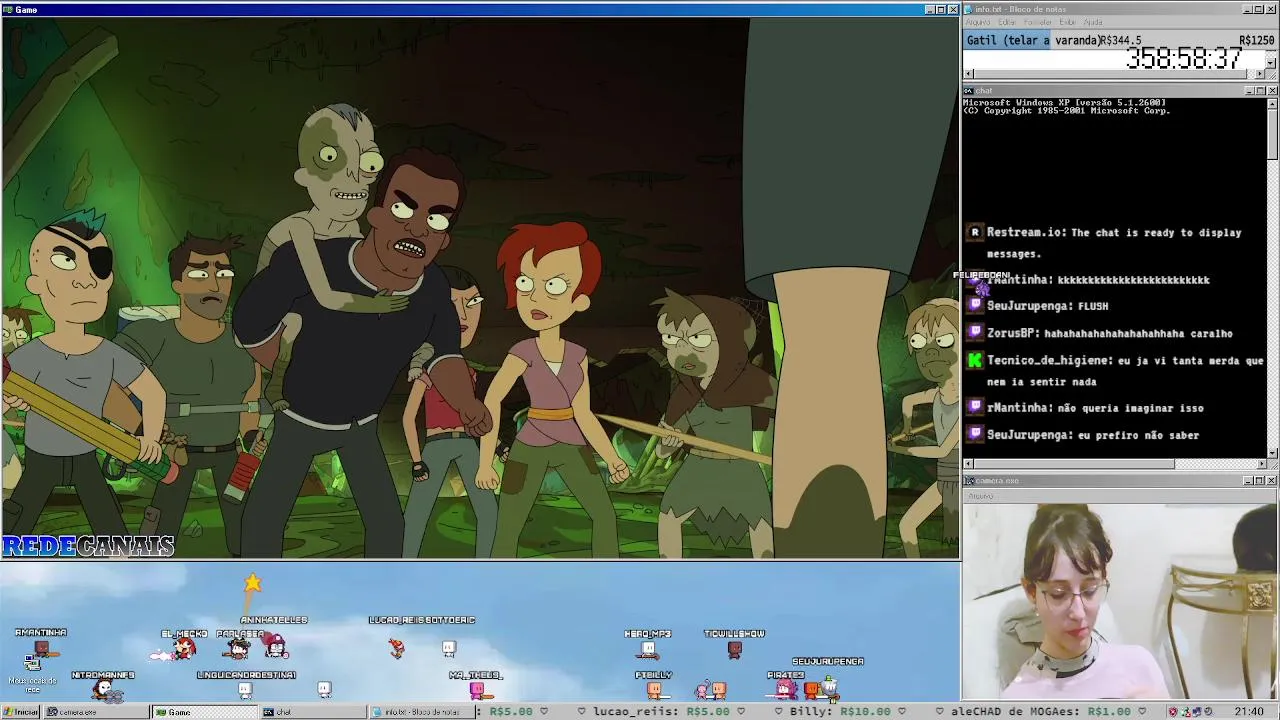
Task: Open Editar menu in Bloco de notas
Action: click(1007, 22)
